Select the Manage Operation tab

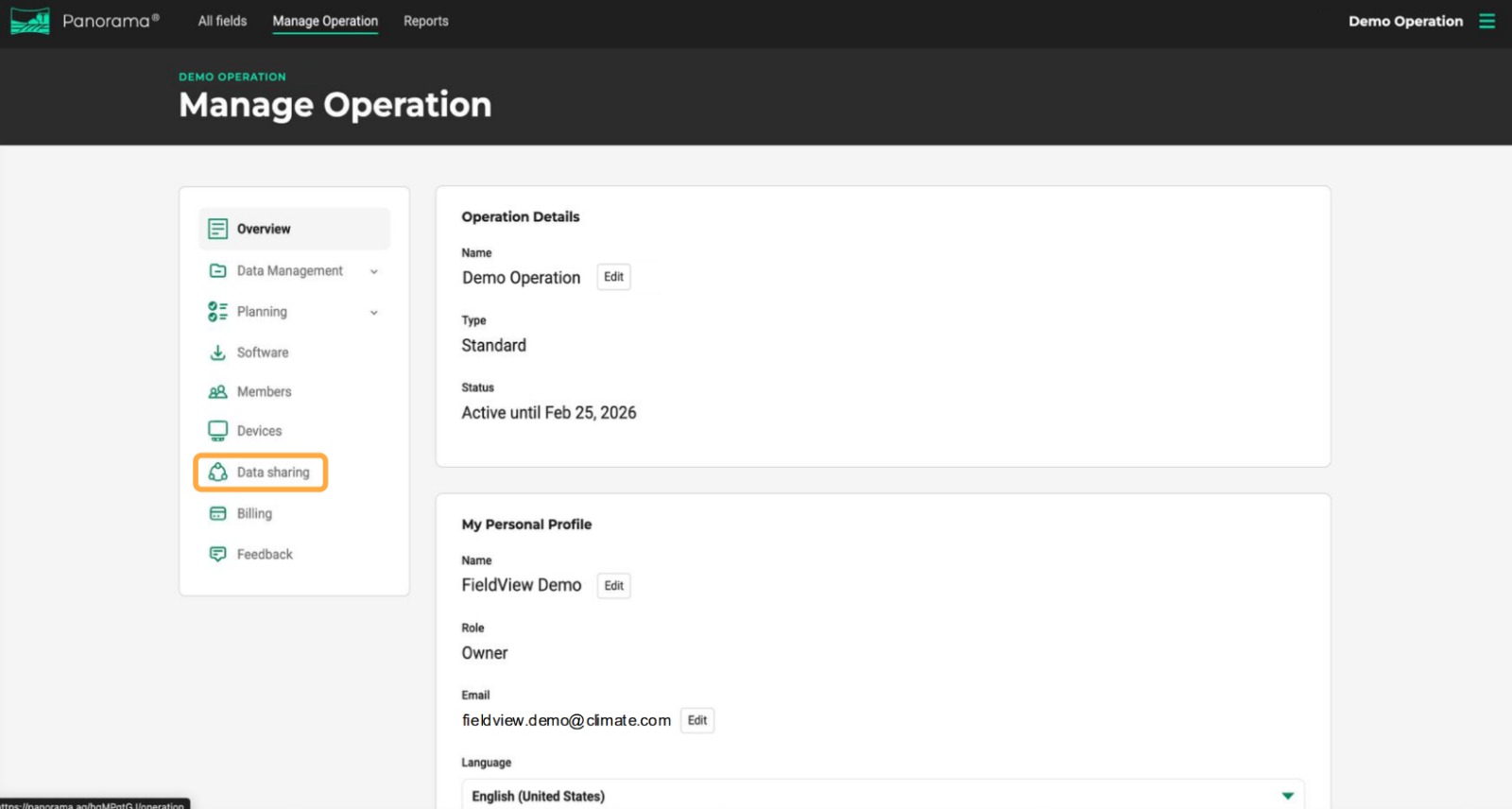click(325, 21)
